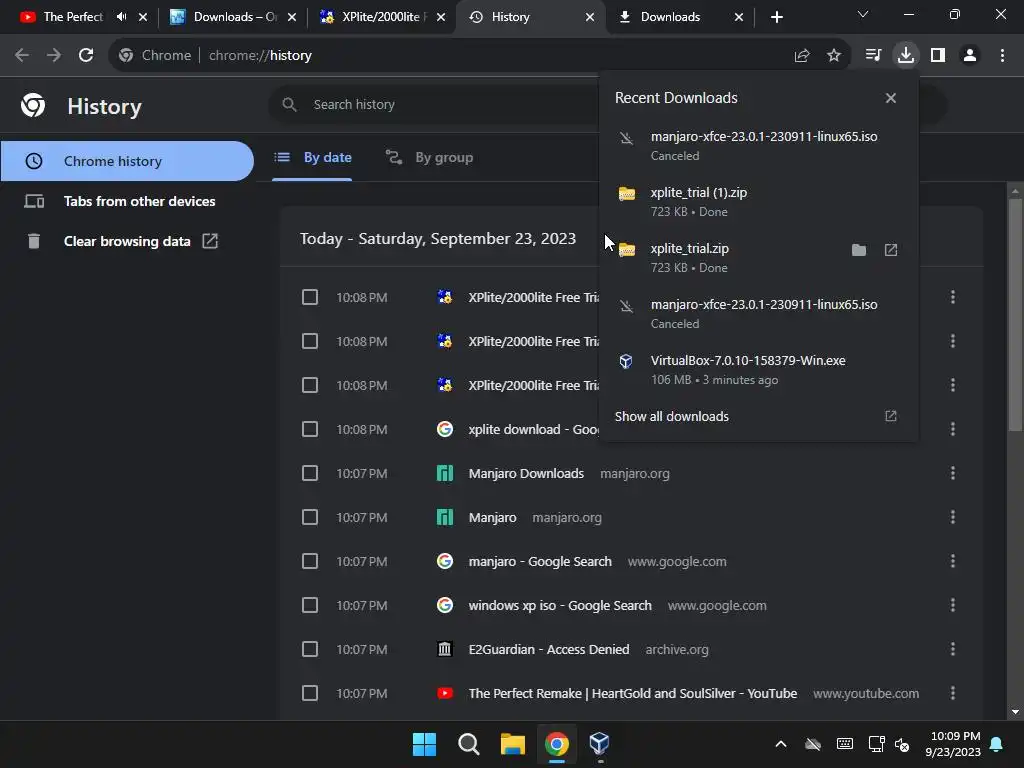Select the Manjaro Downloads entry checkbox

(310, 473)
